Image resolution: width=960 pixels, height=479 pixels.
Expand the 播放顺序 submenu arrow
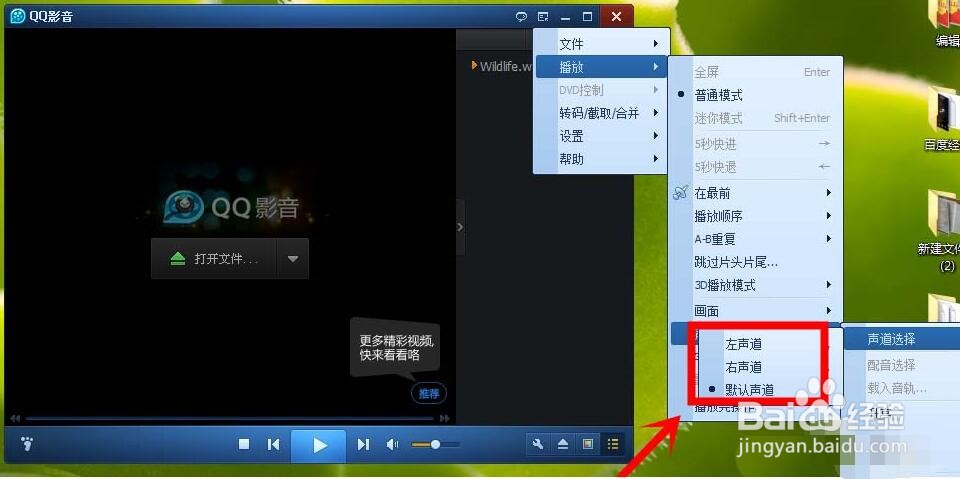829,216
